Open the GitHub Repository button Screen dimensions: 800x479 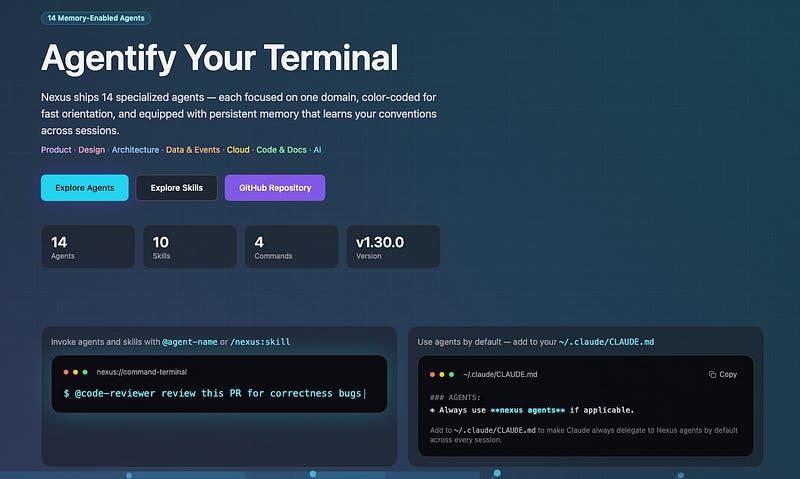coord(275,188)
